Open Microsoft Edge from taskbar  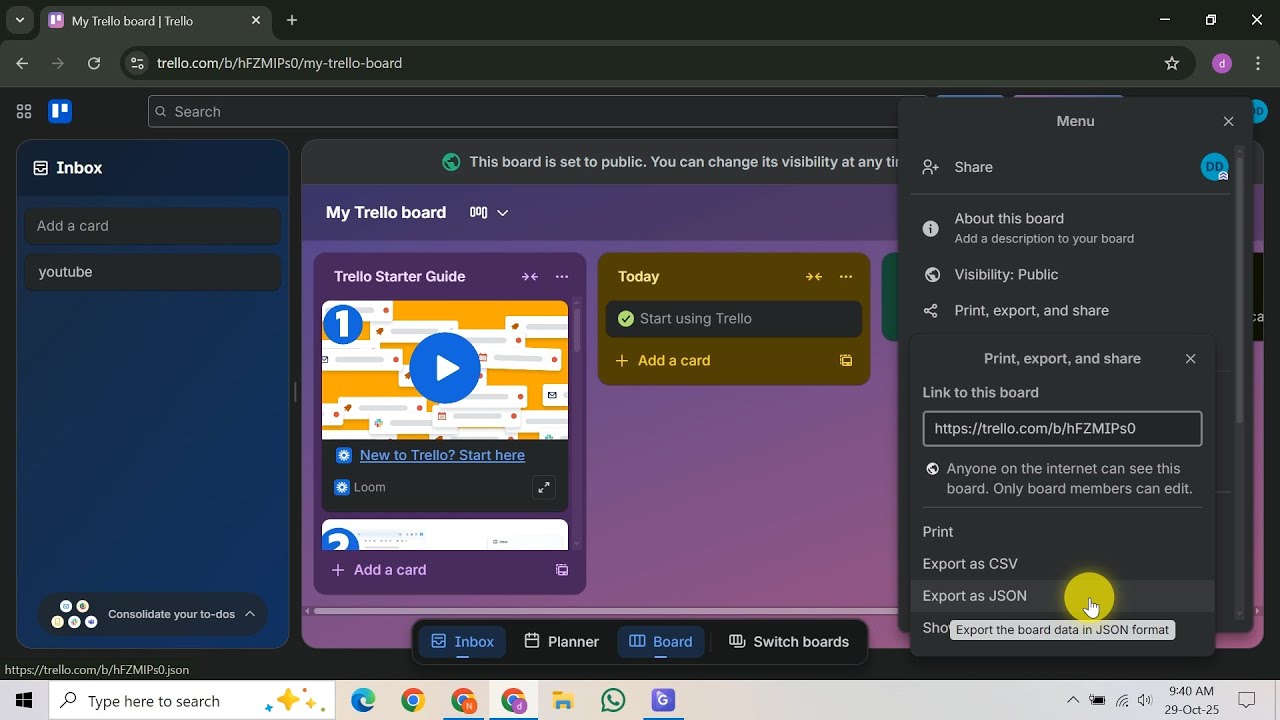click(363, 701)
